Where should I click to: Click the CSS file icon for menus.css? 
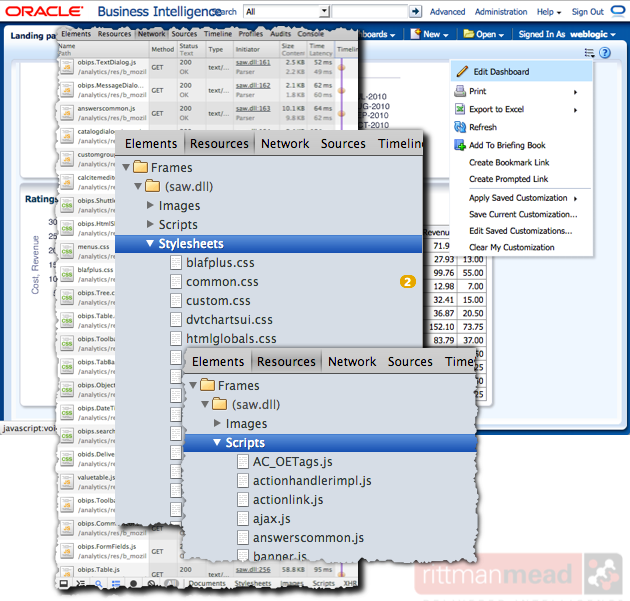pyautogui.click(x=67, y=251)
